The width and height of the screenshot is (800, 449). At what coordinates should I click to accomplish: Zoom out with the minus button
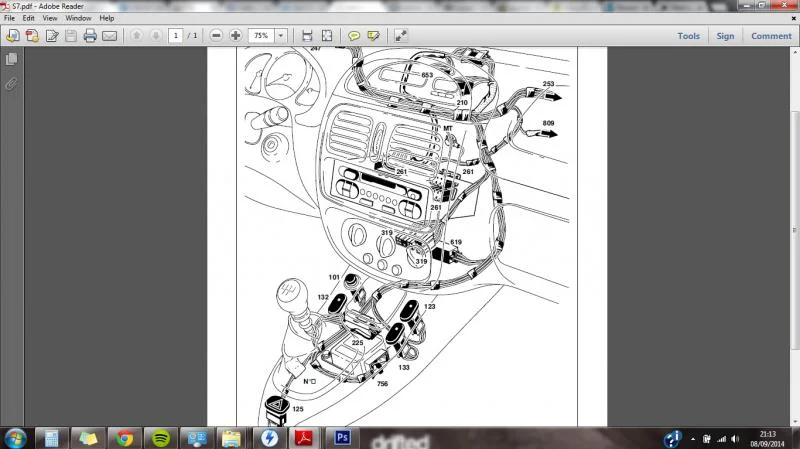216,36
